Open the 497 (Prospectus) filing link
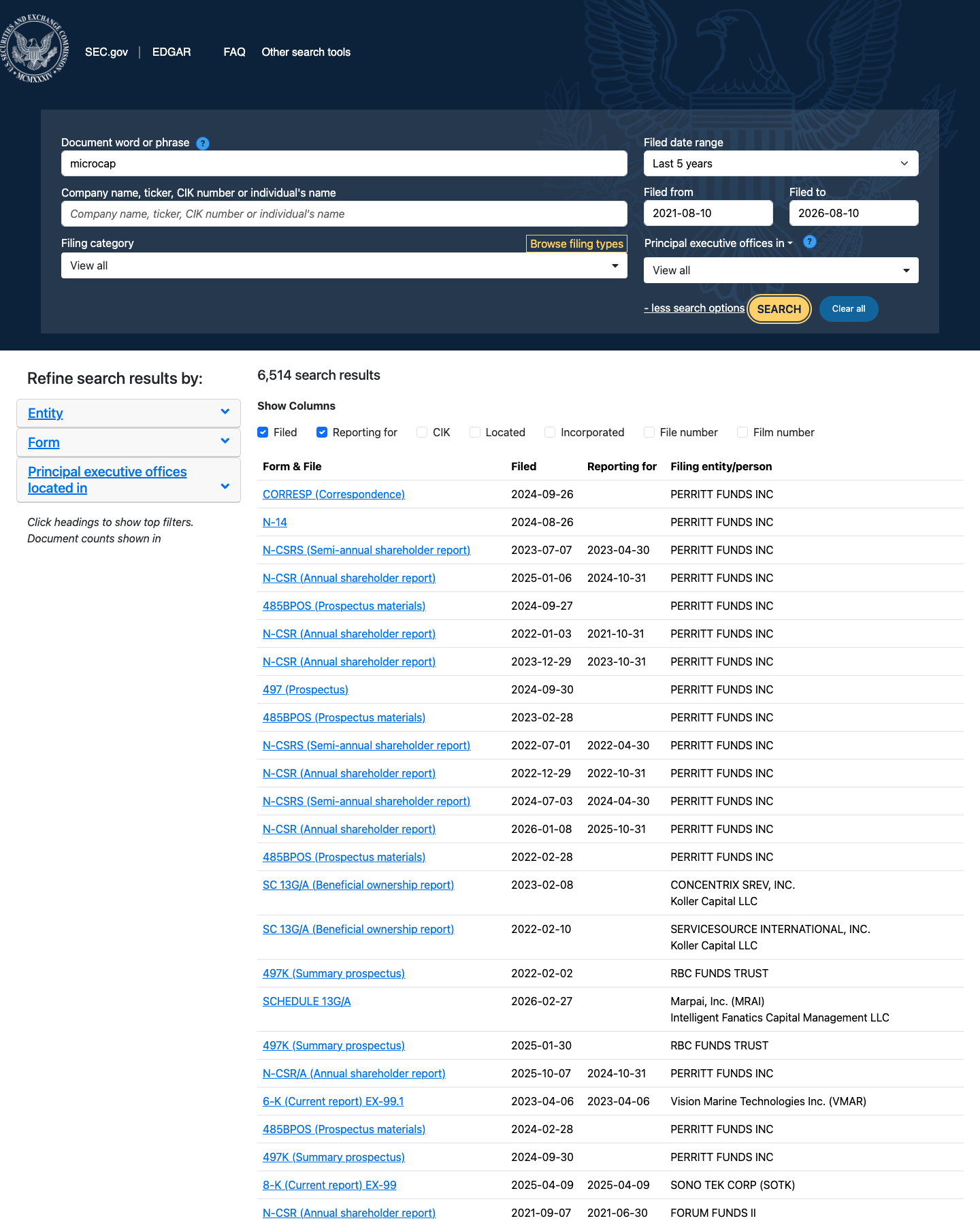The height and width of the screenshot is (1225, 980). [x=306, y=689]
